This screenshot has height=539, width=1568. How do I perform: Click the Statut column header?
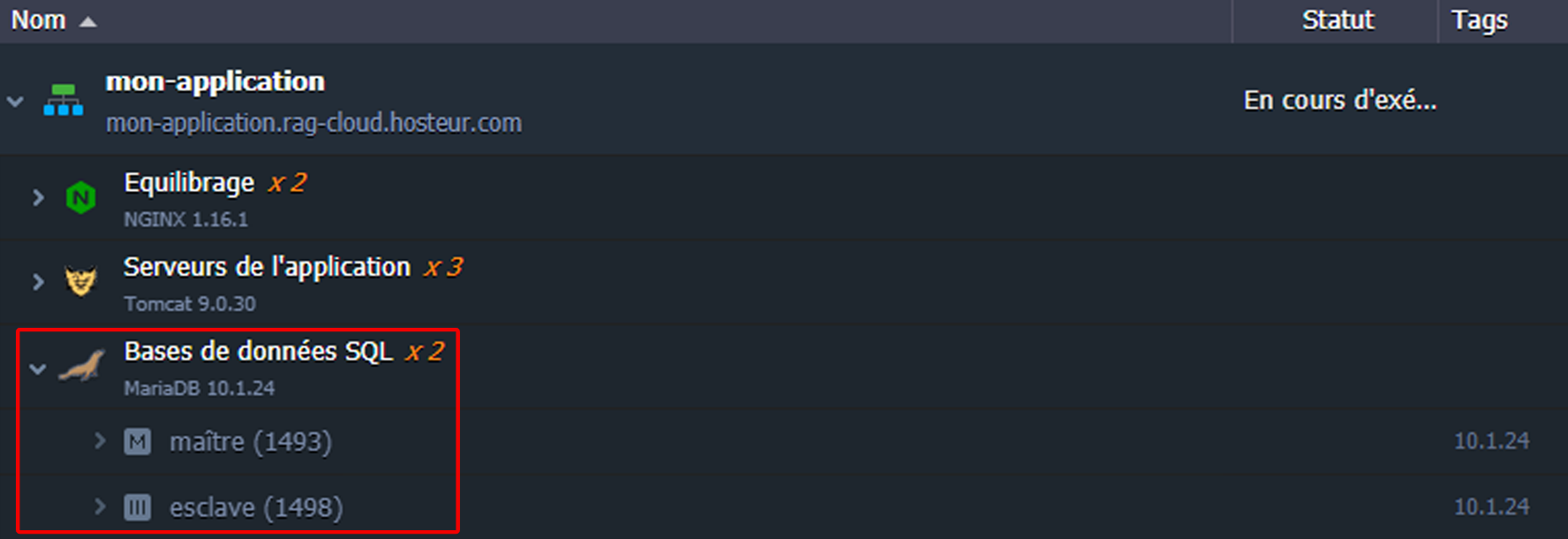[1338, 20]
